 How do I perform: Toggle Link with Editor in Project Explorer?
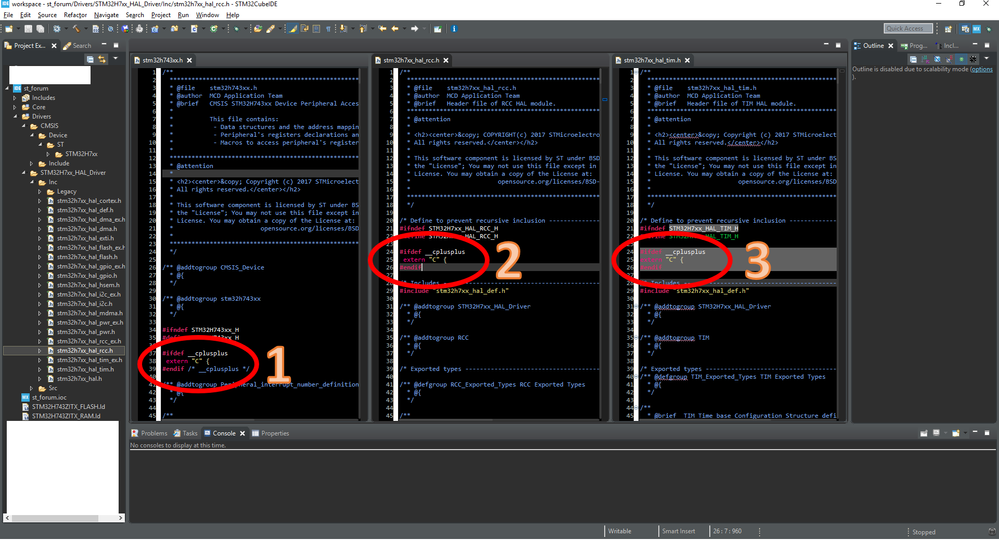(x=102, y=59)
